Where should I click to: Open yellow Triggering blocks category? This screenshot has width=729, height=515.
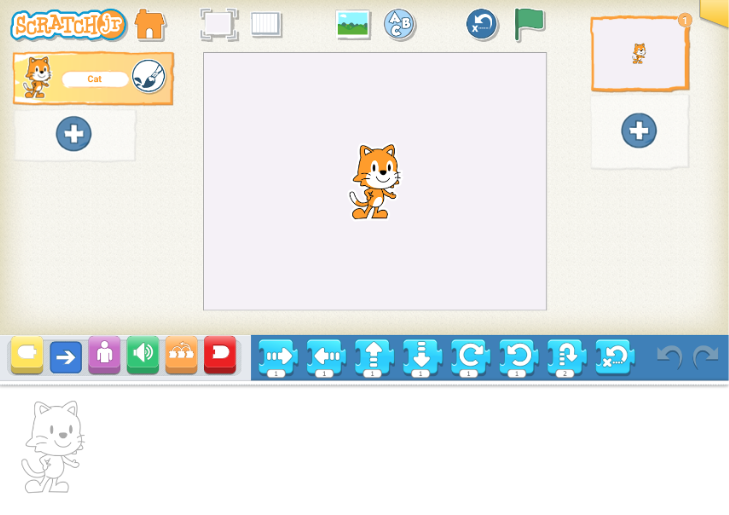(x=27, y=355)
